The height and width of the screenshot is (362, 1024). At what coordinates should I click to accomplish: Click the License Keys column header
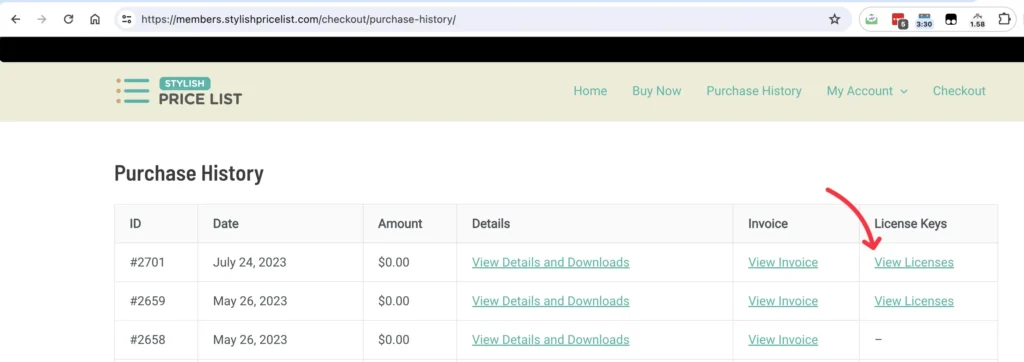pyautogui.click(x=929, y=223)
